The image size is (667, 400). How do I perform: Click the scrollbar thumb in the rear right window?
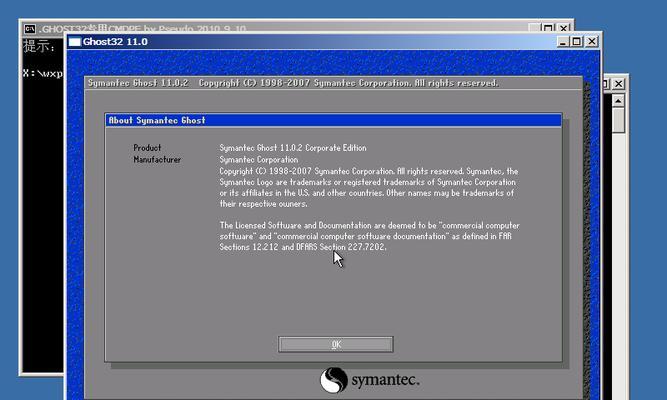click(618, 120)
